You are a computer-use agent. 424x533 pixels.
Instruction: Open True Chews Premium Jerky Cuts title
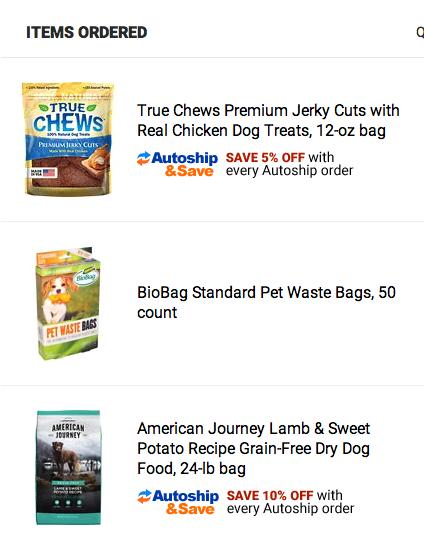pyautogui.click(x=268, y=121)
